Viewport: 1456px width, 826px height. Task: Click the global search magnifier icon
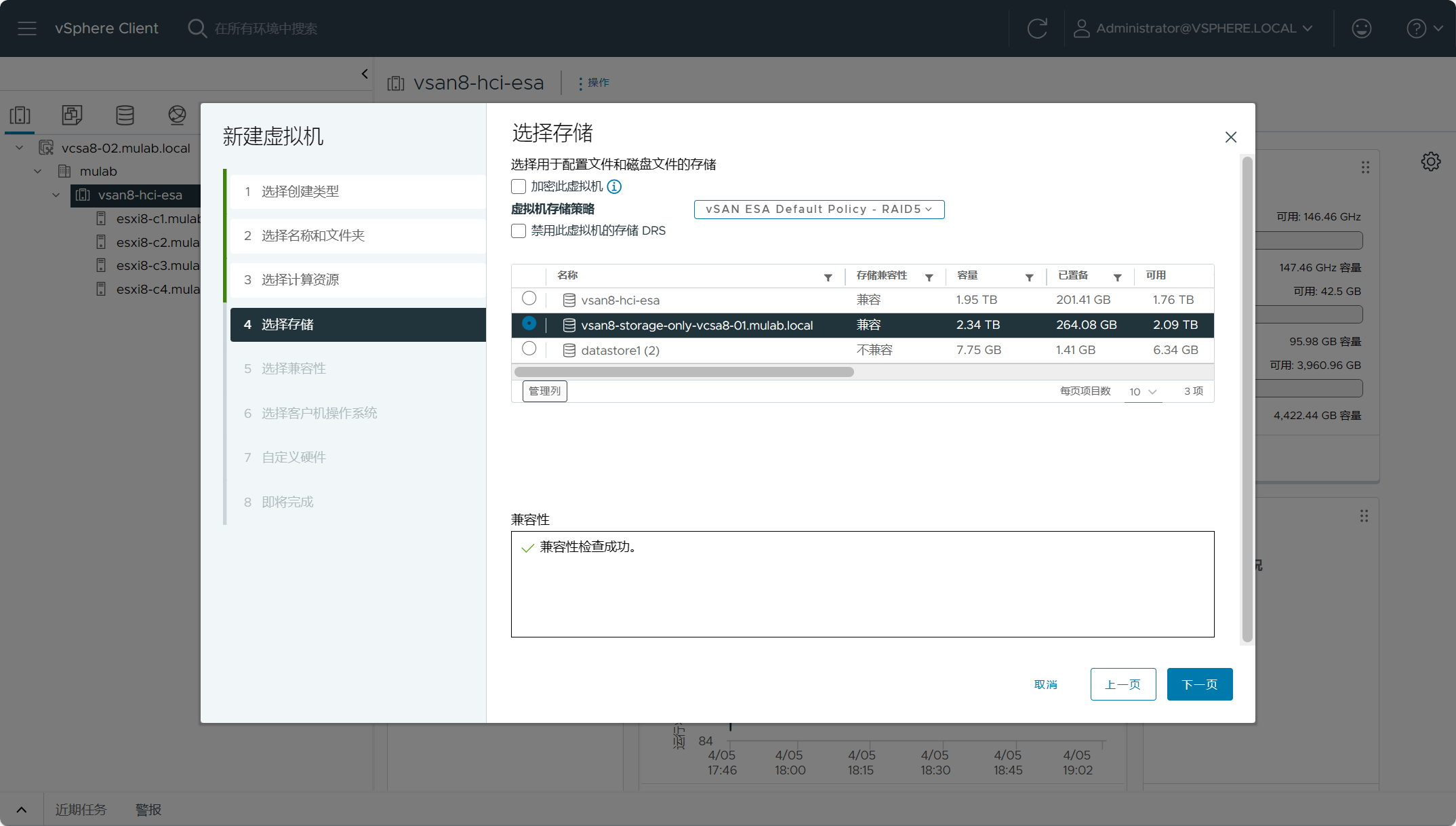(x=197, y=28)
